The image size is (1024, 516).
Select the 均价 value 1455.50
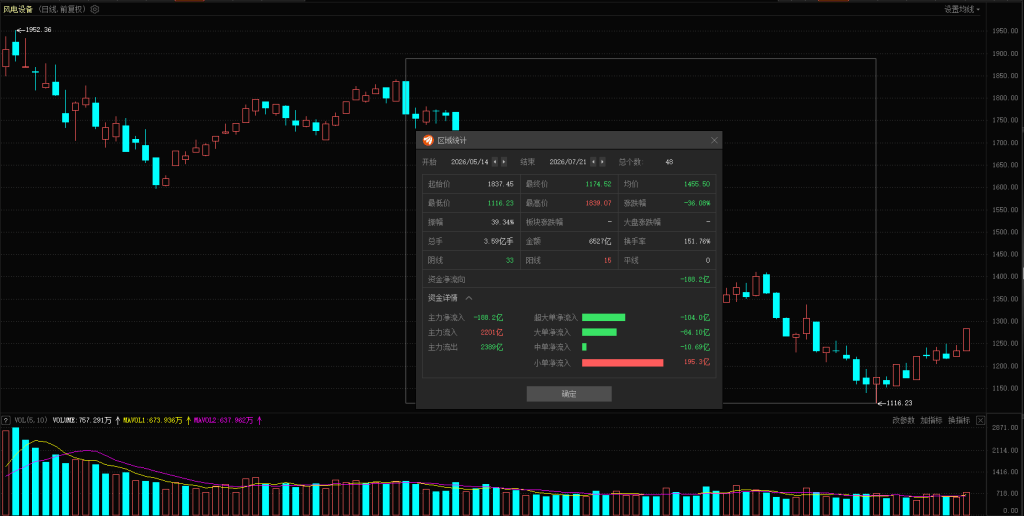click(697, 185)
